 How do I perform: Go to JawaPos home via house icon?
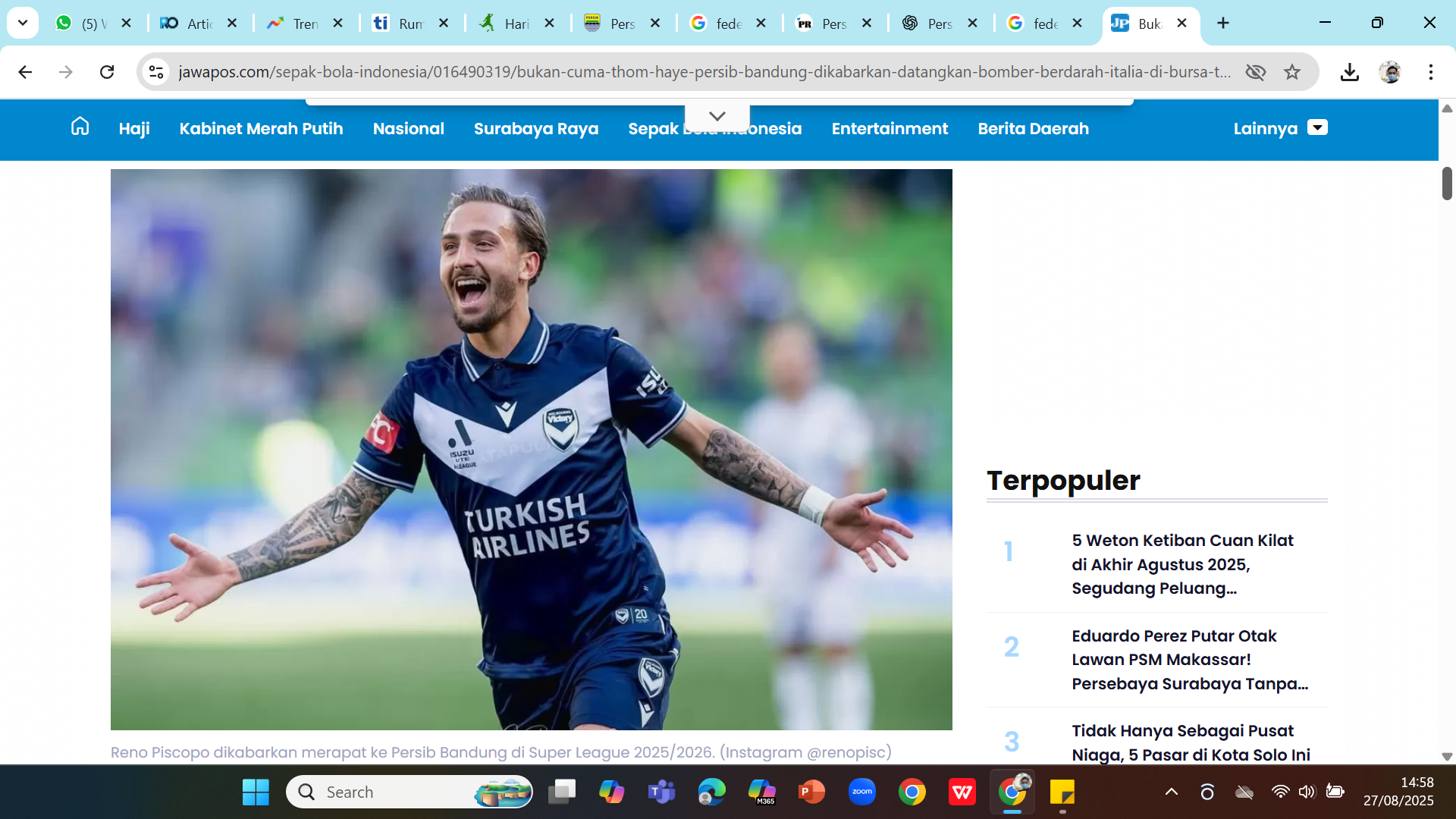pos(80,127)
